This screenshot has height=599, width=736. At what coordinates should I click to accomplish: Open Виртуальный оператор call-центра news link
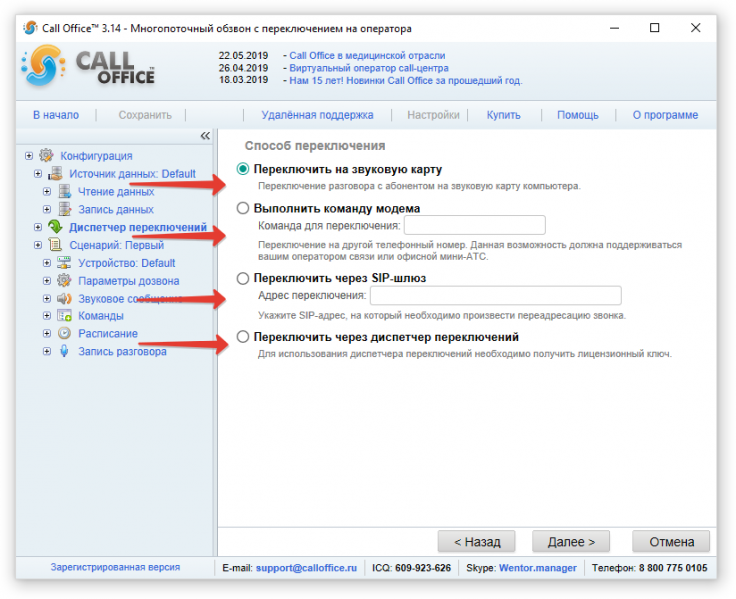pyautogui.click(x=369, y=68)
